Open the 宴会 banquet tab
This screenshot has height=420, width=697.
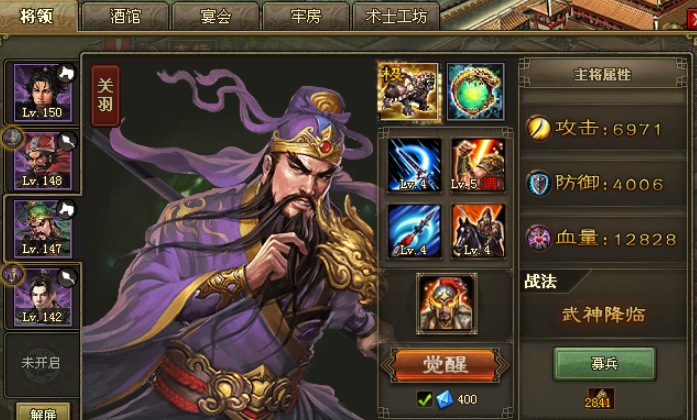tap(216, 16)
